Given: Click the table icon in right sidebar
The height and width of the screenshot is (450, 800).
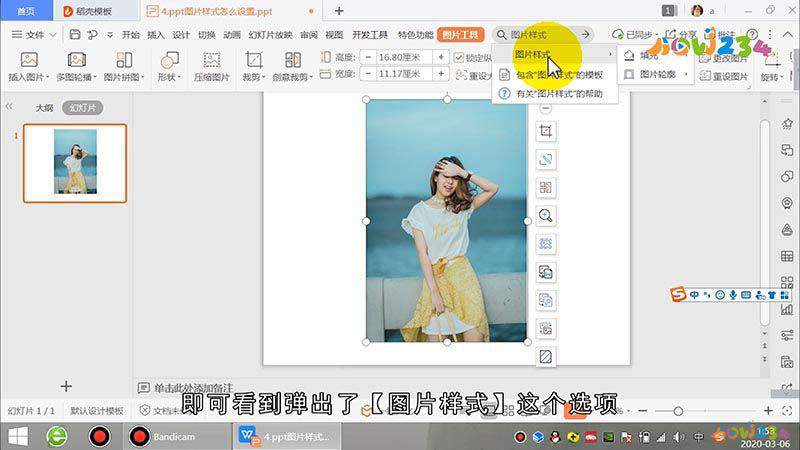Looking at the screenshot, I should pyautogui.click(x=787, y=256).
